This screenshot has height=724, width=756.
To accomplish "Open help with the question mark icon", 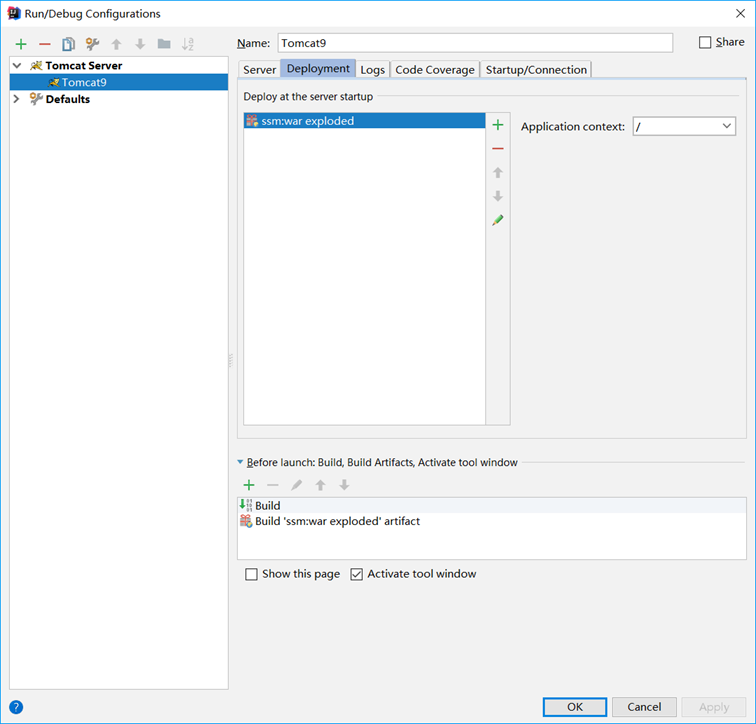I will coord(16,707).
